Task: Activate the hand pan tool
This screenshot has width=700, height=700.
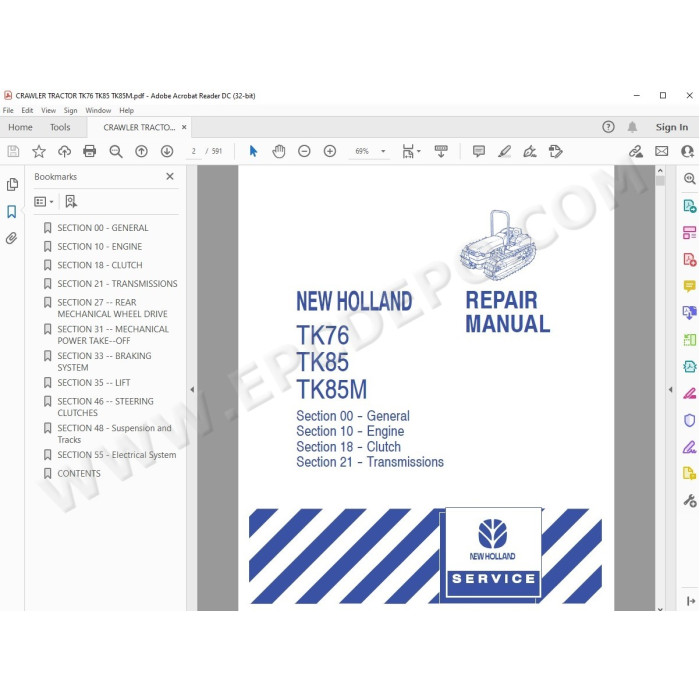Action: pyautogui.click(x=279, y=151)
